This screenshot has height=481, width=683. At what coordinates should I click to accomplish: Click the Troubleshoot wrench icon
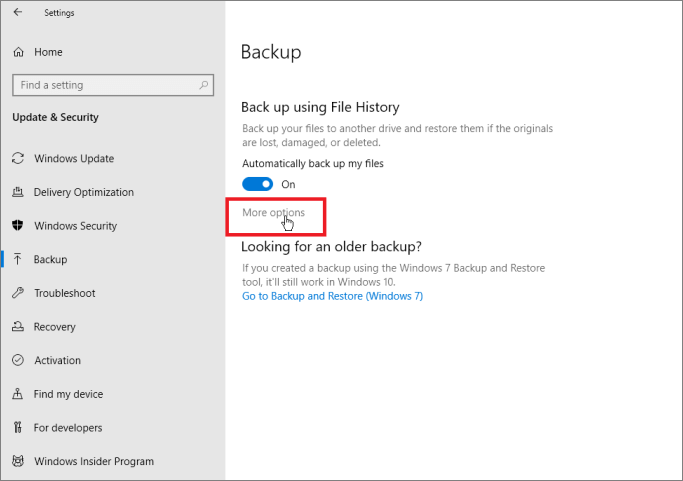(x=18, y=293)
